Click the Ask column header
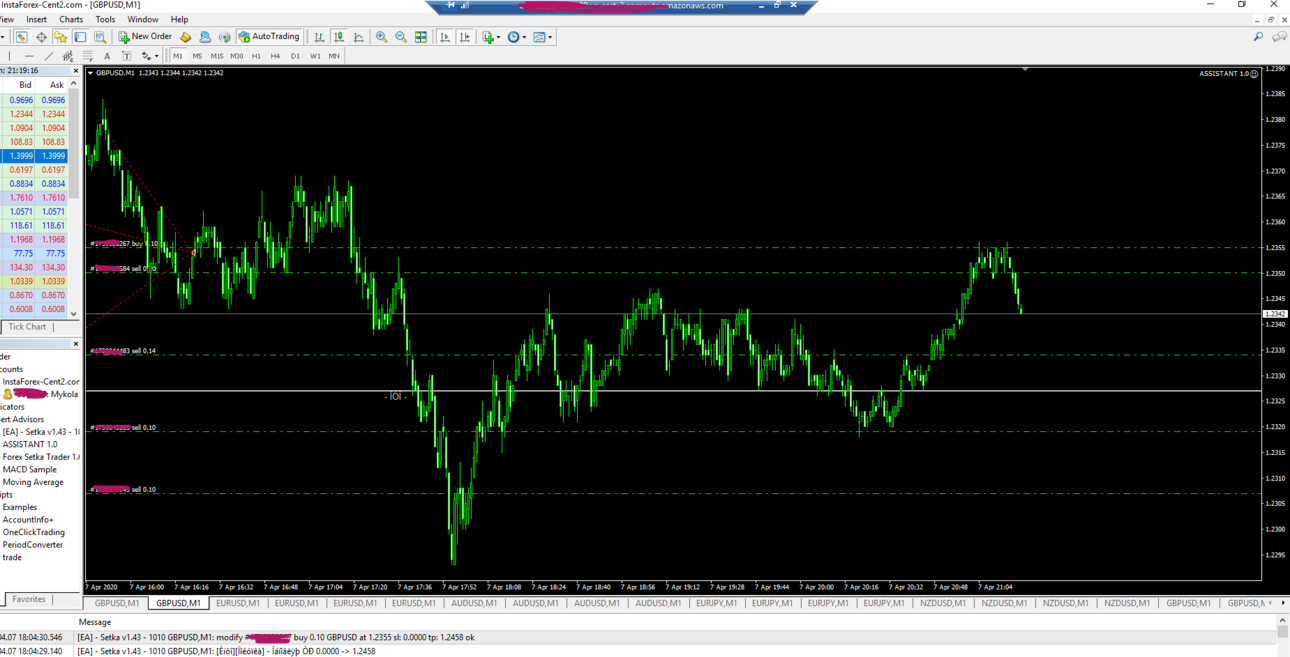The image size is (1290, 657). [56, 85]
